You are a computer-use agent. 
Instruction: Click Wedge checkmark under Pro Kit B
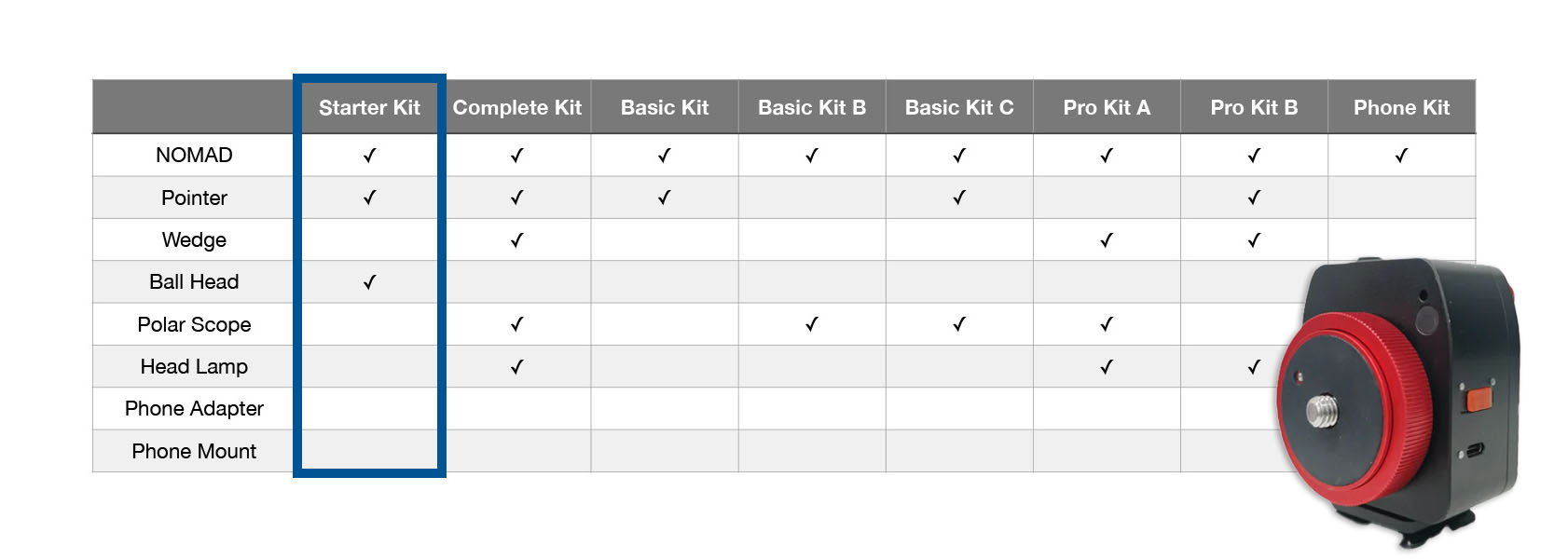[x=1254, y=240]
